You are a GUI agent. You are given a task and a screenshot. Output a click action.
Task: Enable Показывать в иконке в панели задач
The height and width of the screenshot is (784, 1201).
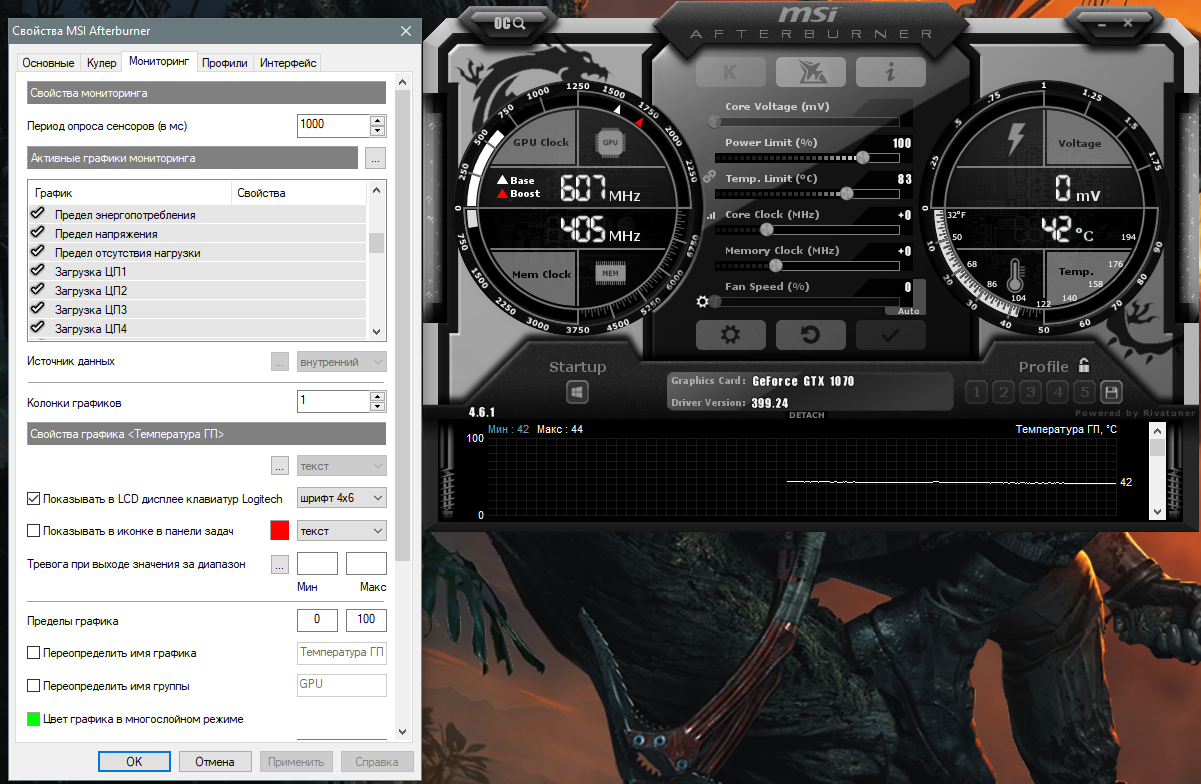click(34, 531)
